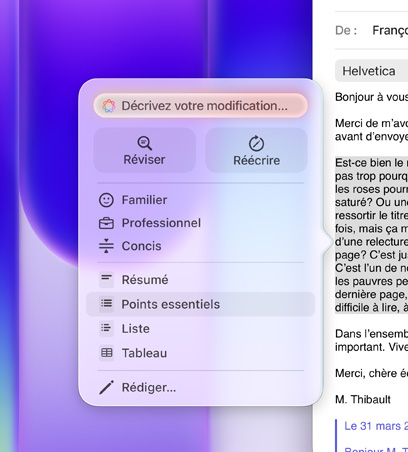
Task: Click the "De :" sender label in the mail window
Action: coord(346,30)
